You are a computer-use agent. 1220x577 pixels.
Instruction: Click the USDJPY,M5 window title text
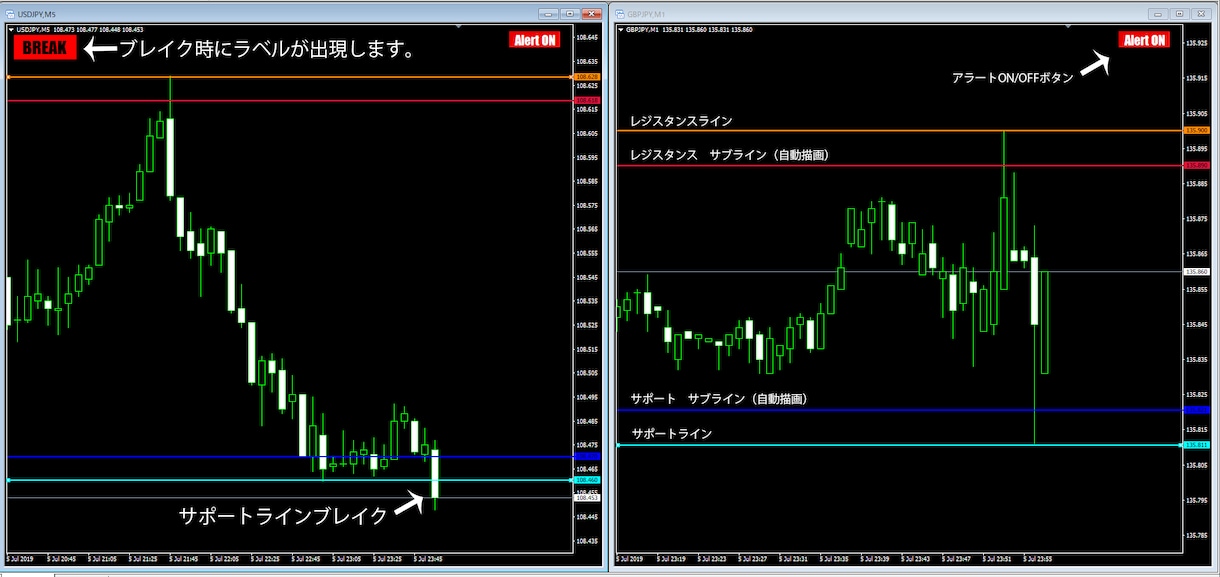tap(37, 14)
